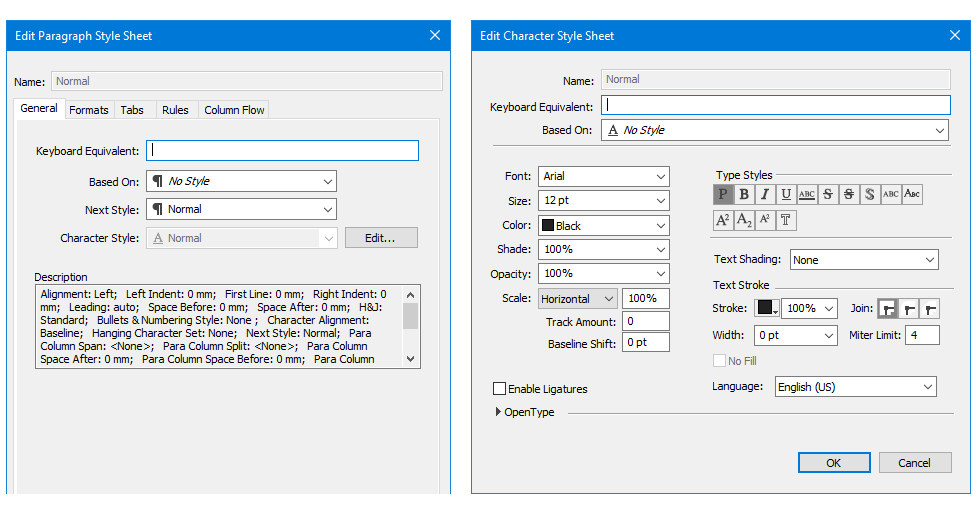Select the Plain (P) type style
This screenshot has height=514, width=976.
(x=723, y=194)
